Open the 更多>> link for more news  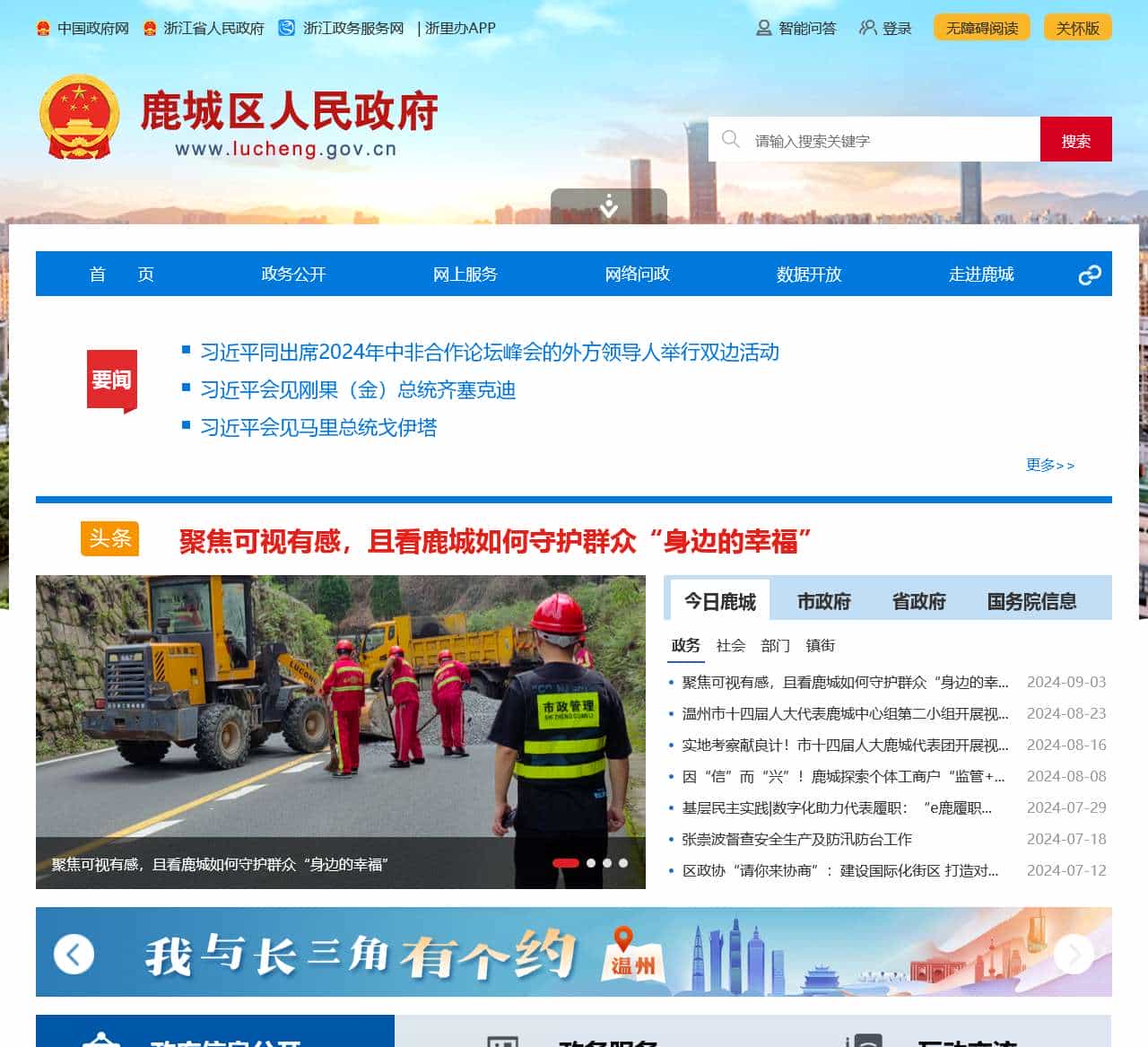1049,466
